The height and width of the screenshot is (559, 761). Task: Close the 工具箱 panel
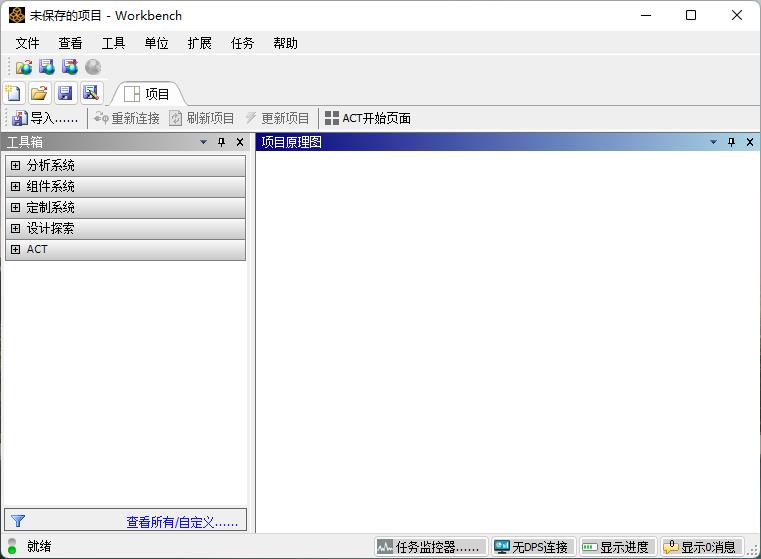click(240, 142)
